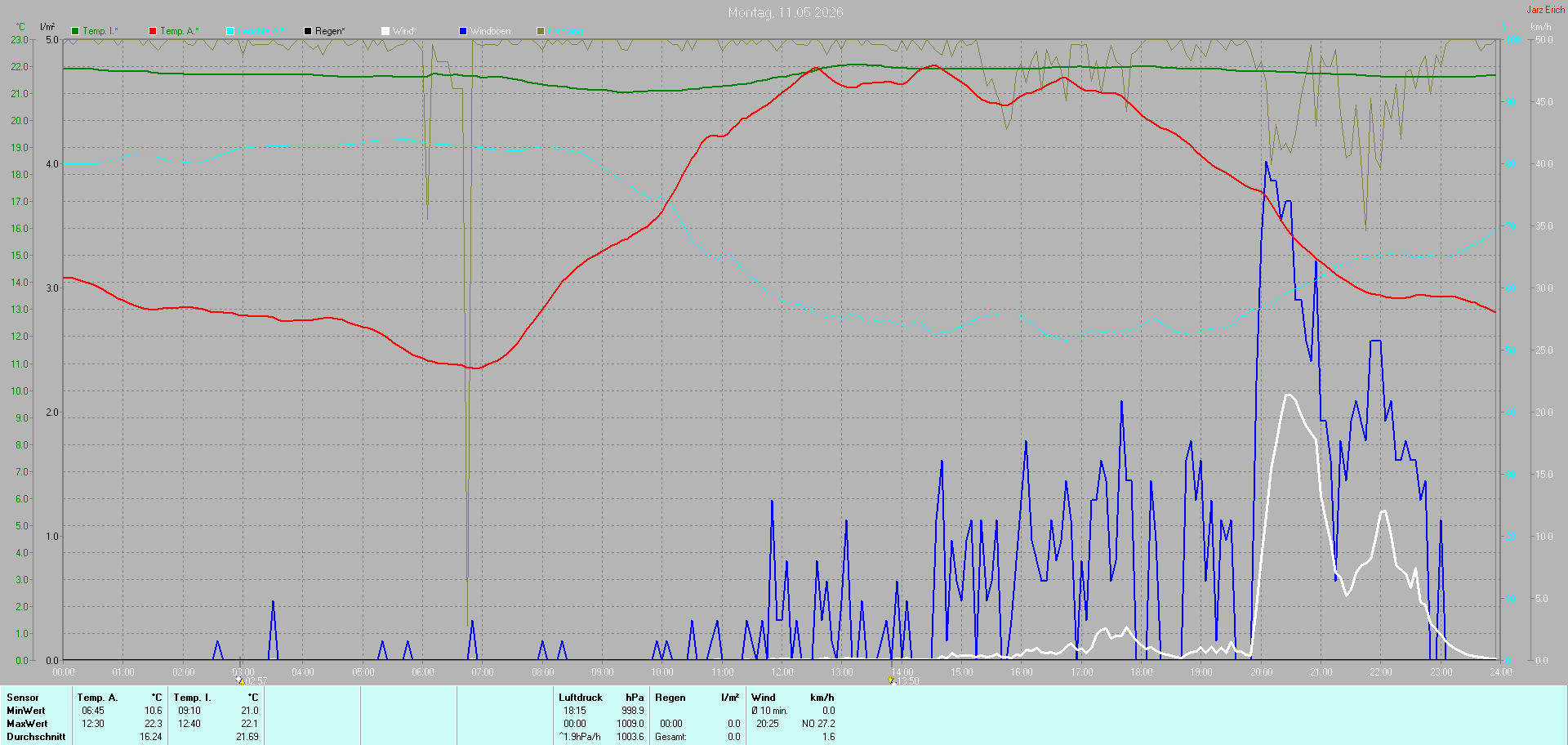The height and width of the screenshot is (745, 1568).
Task: Click the Temp. A. minimum value "10.6"
Action: (x=154, y=711)
